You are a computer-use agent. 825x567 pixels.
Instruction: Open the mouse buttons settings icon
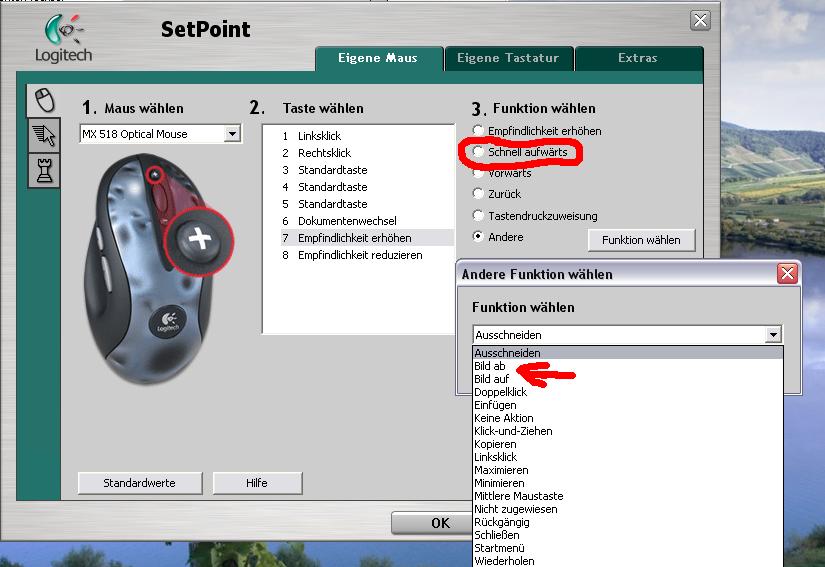[x=44, y=100]
